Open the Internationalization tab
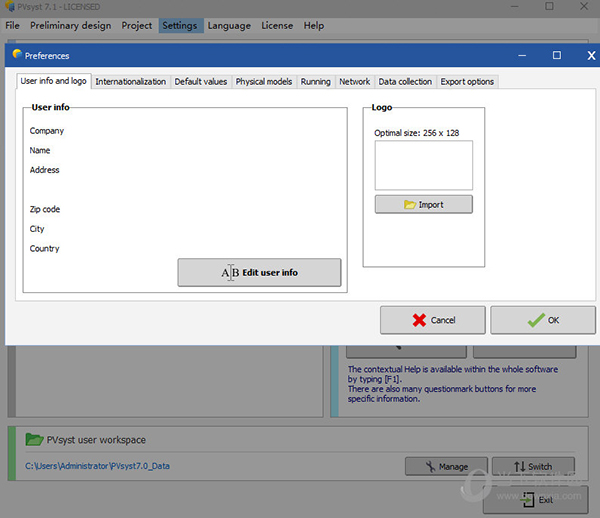600x518 pixels. coord(130,82)
